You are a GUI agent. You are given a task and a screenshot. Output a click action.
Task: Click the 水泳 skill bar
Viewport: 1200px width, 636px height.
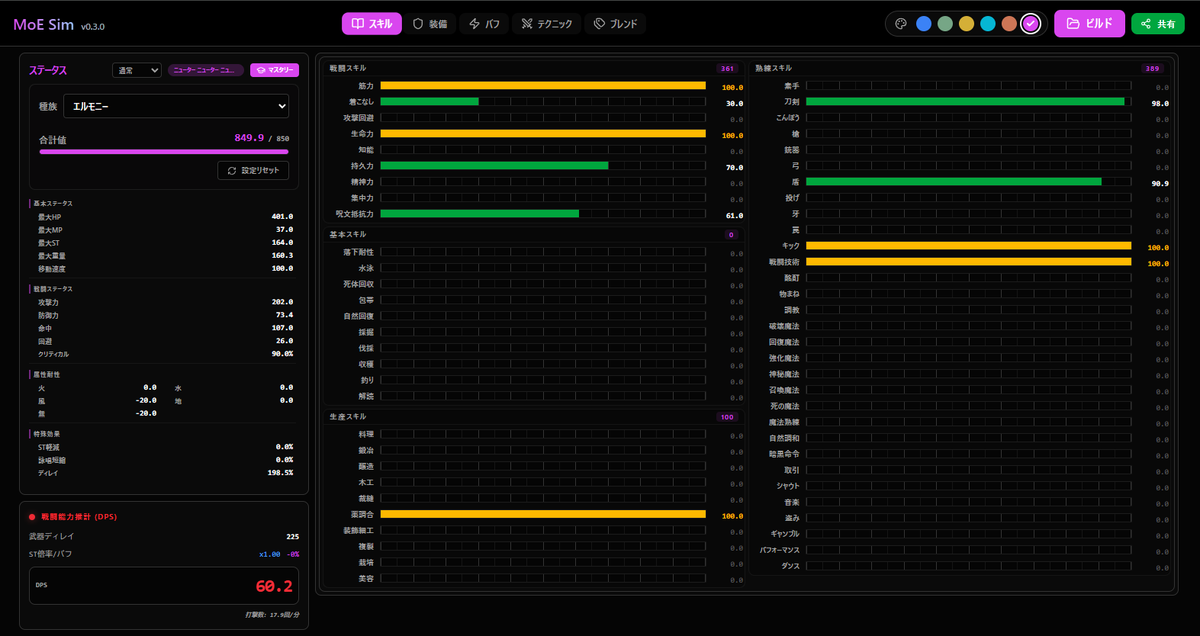pyautogui.click(x=543, y=268)
